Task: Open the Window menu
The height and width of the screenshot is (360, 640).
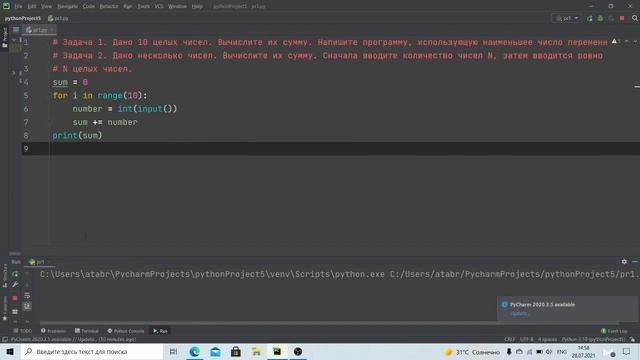Action: pos(177,6)
